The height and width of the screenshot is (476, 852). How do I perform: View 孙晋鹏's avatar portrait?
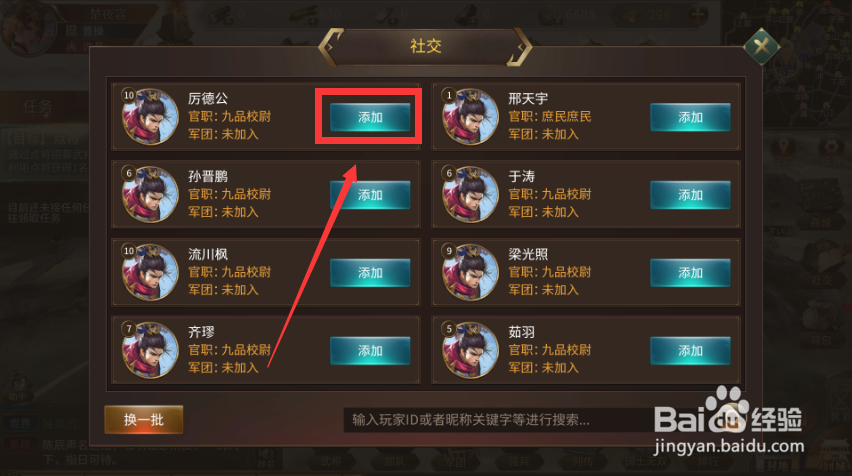point(150,194)
